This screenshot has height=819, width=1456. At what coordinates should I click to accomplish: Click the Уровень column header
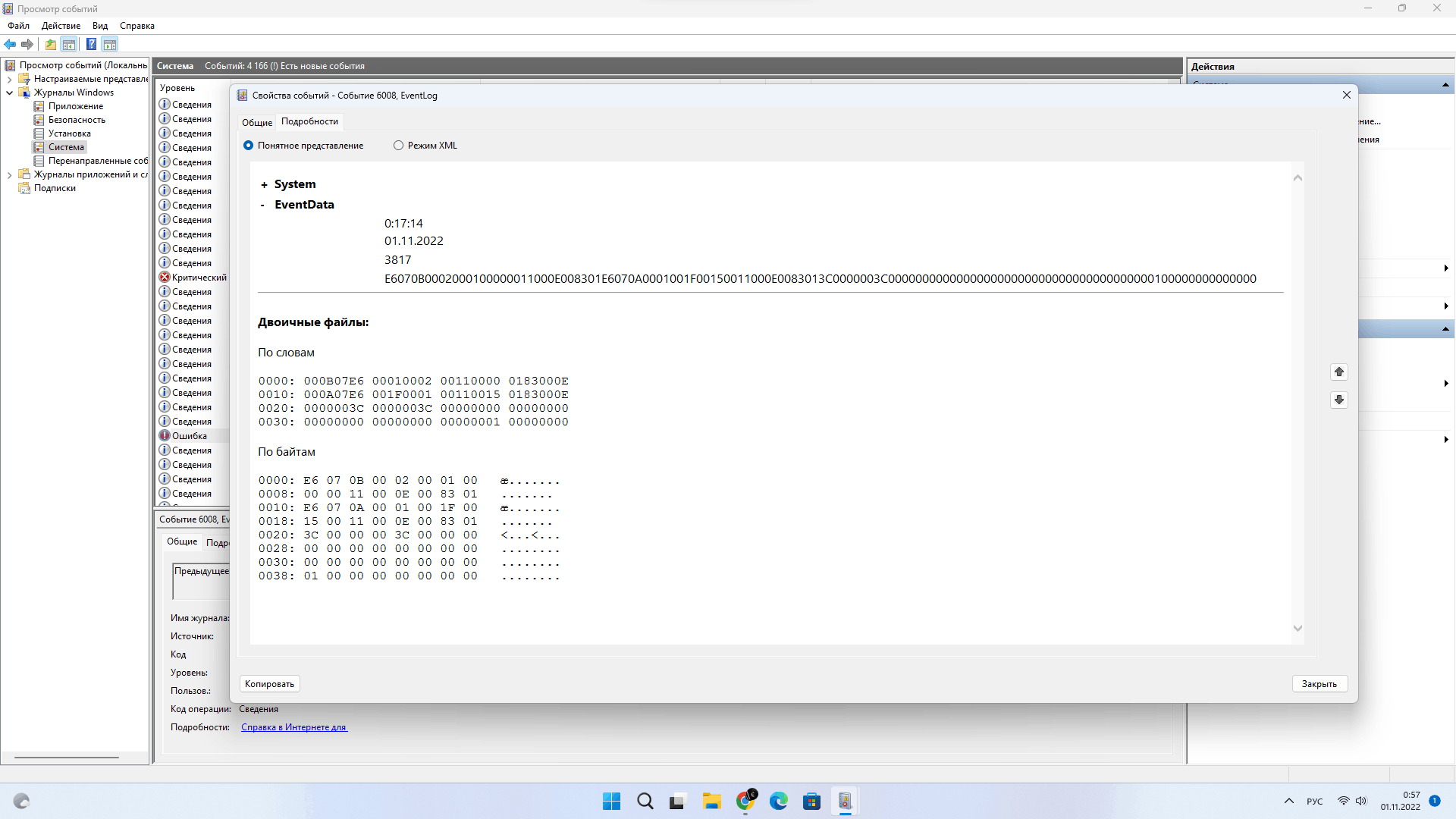click(177, 88)
